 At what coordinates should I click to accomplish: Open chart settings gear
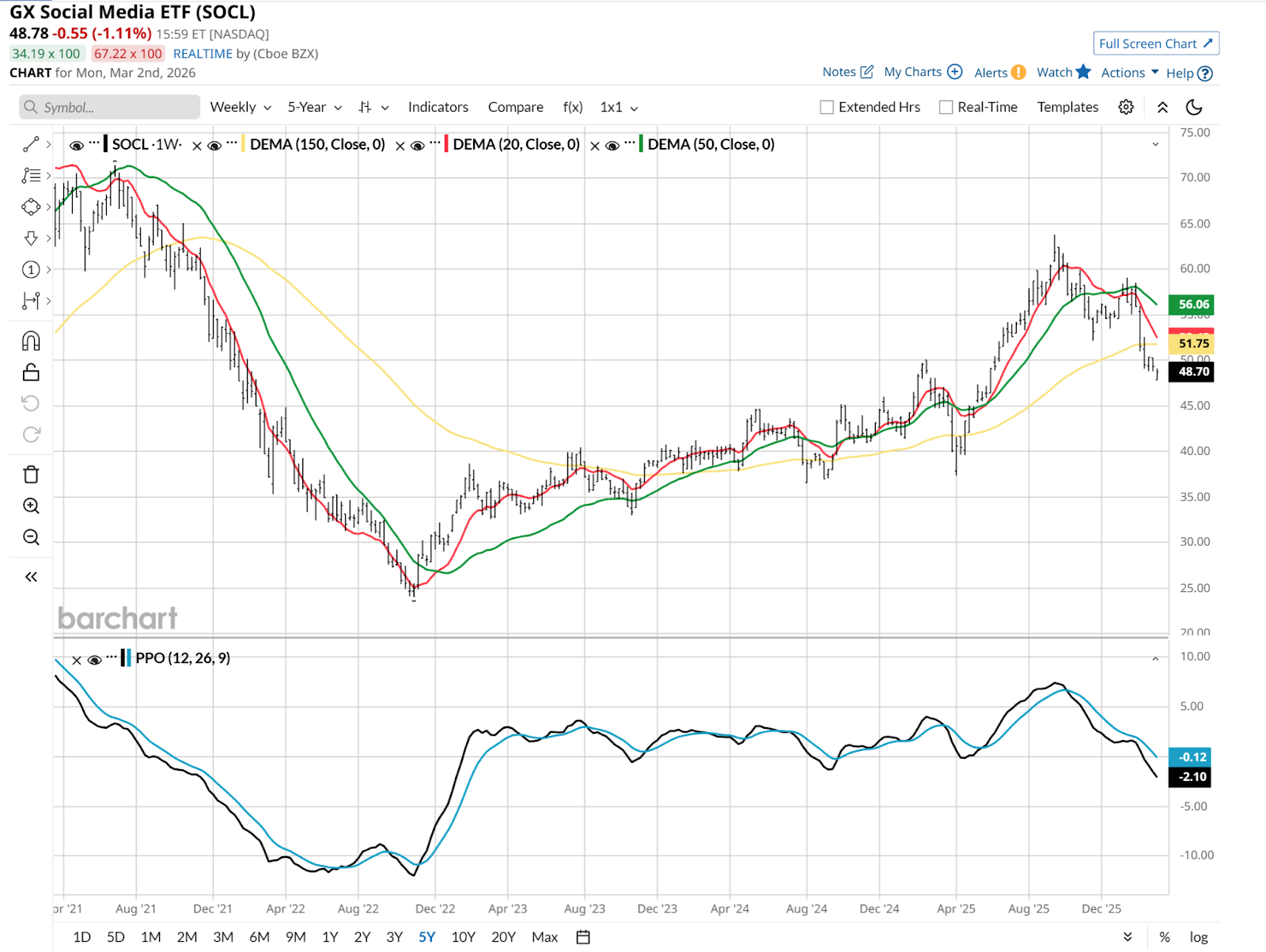point(1126,107)
